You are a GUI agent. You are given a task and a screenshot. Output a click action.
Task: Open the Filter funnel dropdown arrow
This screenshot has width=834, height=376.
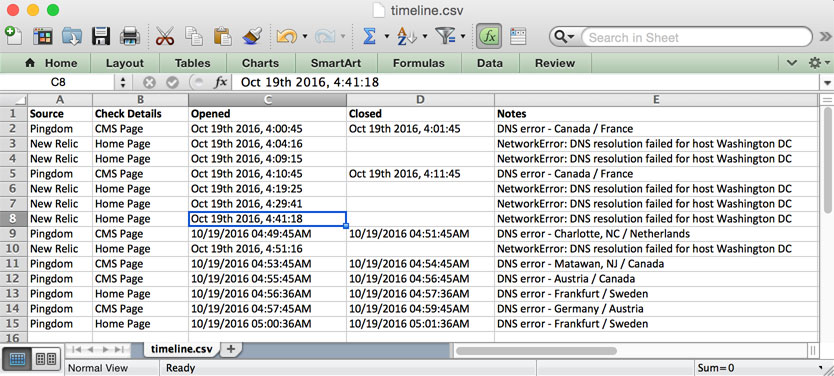pyautogui.click(x=463, y=37)
